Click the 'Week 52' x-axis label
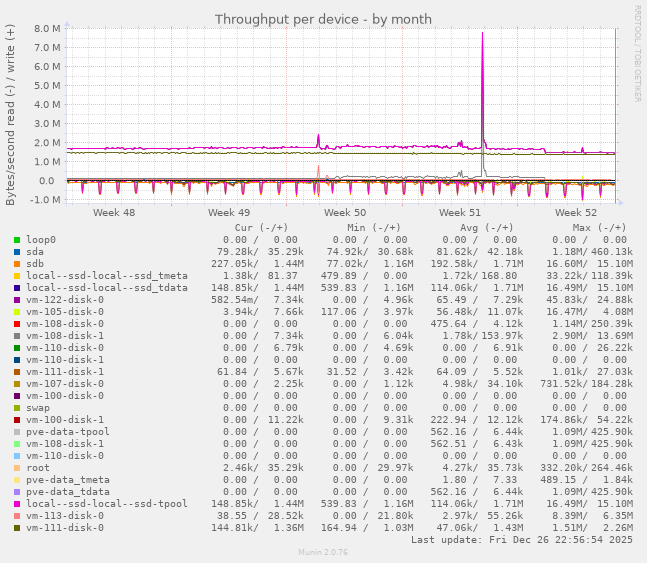 pos(576,213)
